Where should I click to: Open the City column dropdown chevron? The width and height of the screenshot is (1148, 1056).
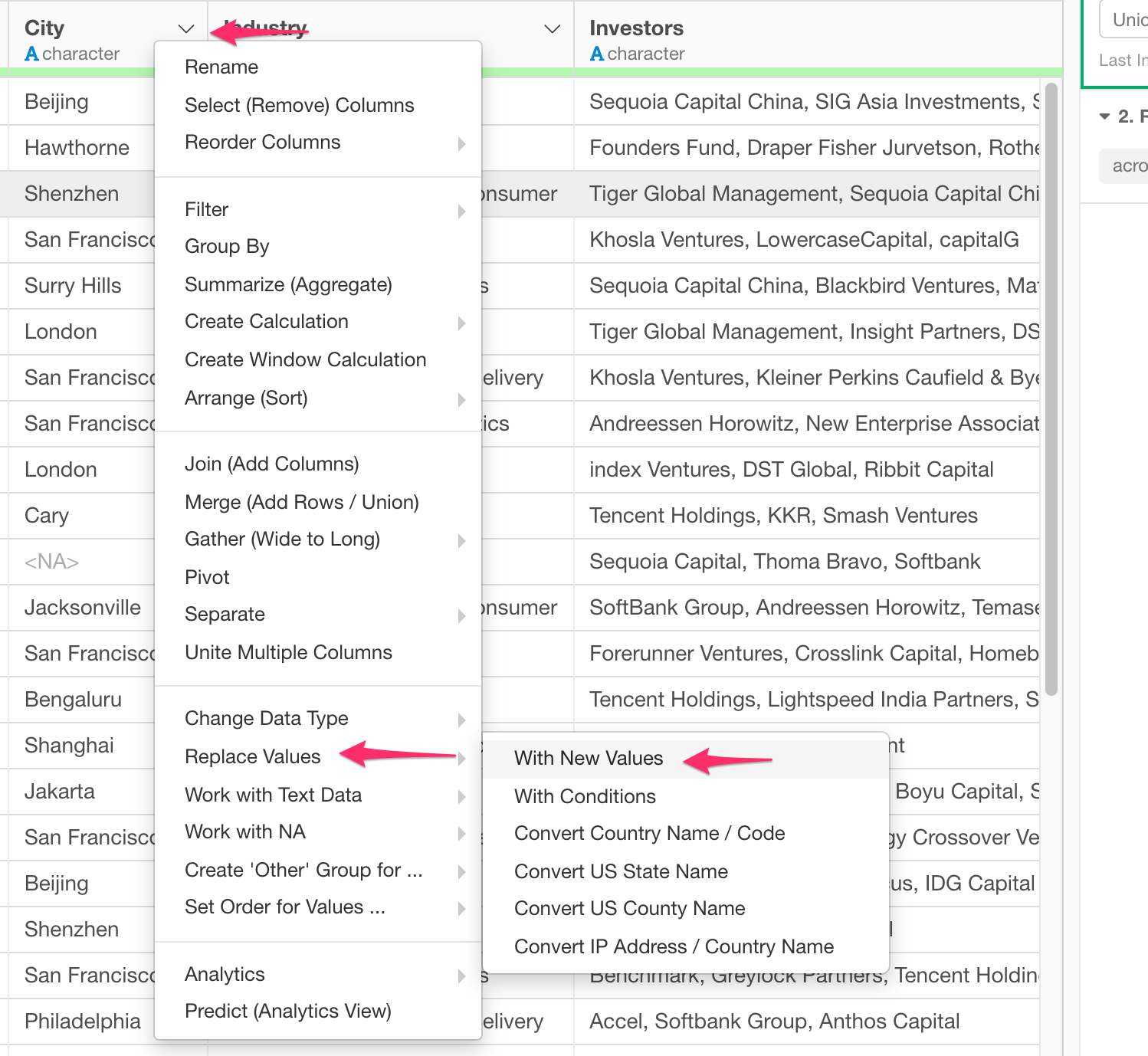coord(185,29)
